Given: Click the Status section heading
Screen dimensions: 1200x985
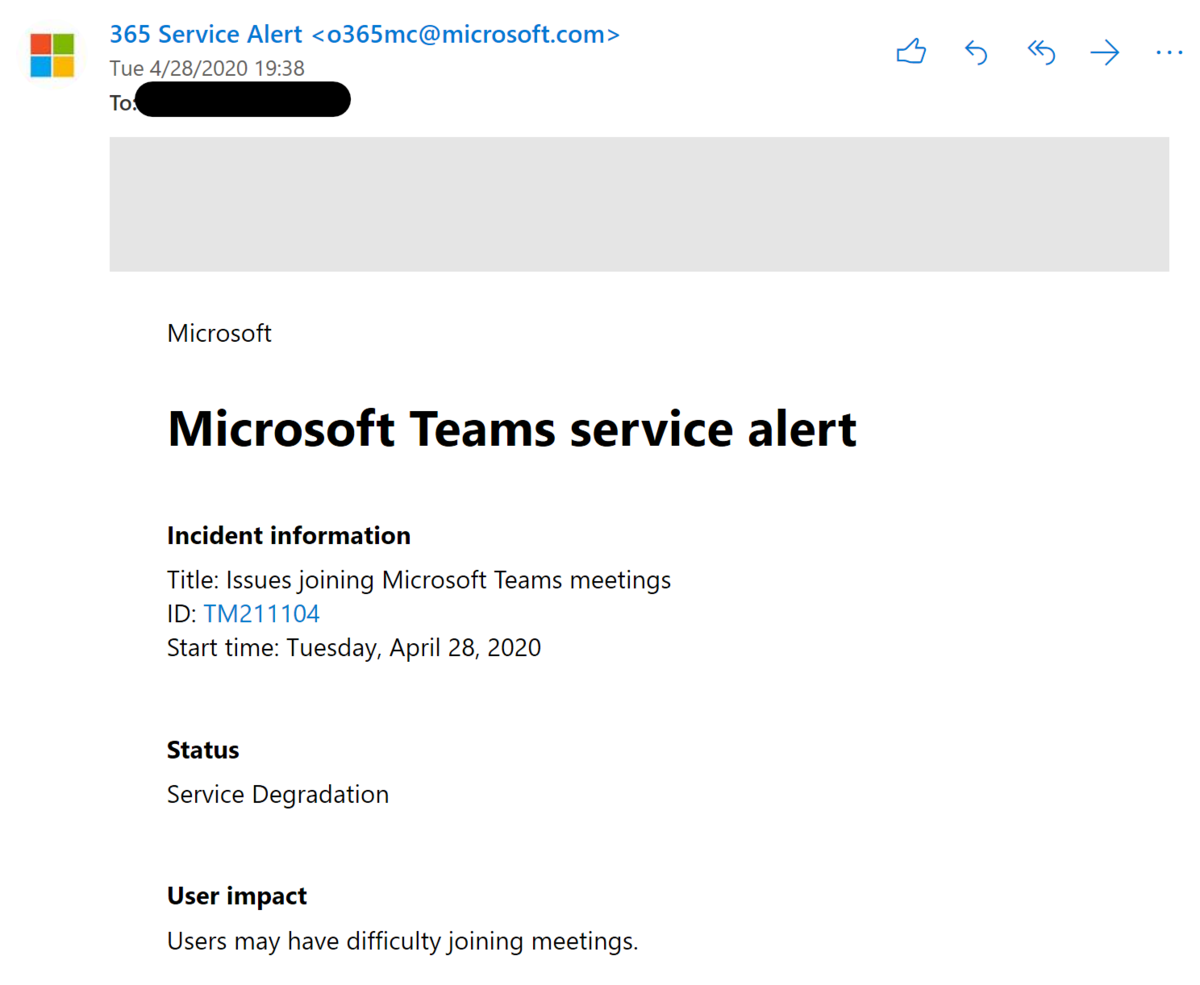Looking at the screenshot, I should (203, 750).
